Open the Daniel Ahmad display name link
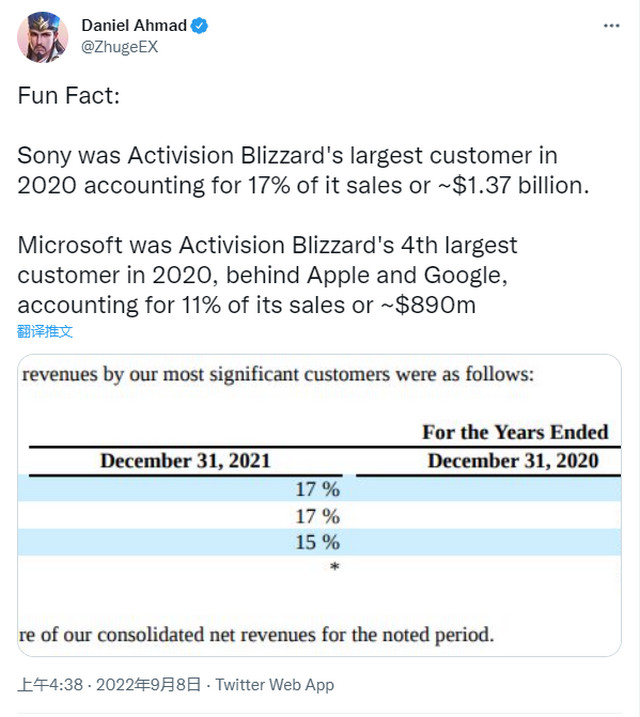The width and height of the screenshot is (640, 717). click(134, 25)
